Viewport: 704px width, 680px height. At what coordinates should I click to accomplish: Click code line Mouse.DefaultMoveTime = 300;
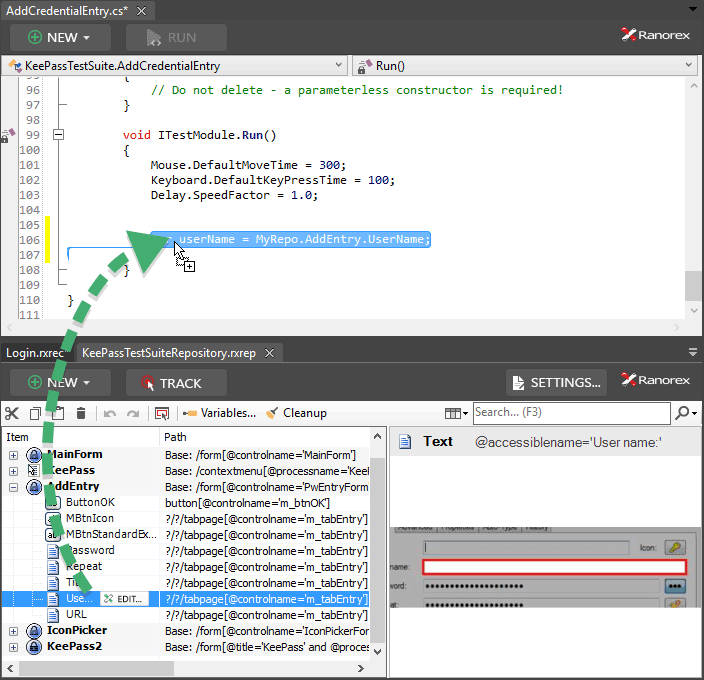[x=248, y=165]
